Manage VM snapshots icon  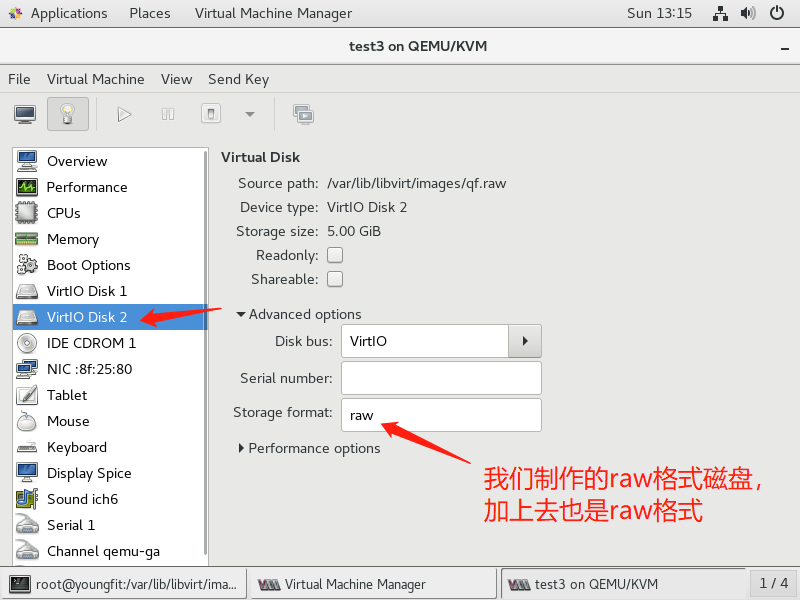coord(304,114)
